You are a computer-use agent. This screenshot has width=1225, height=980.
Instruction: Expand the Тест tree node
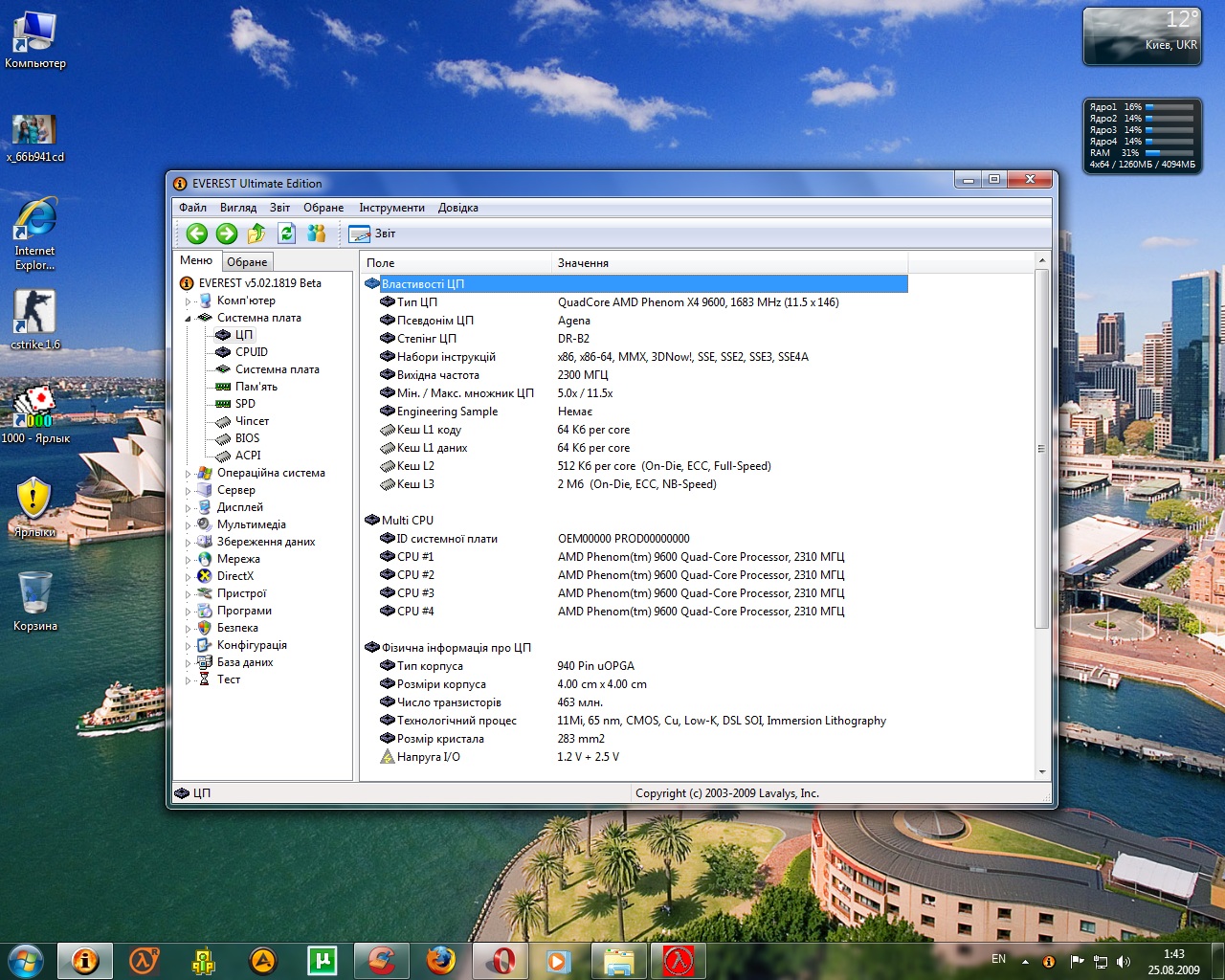(188, 680)
